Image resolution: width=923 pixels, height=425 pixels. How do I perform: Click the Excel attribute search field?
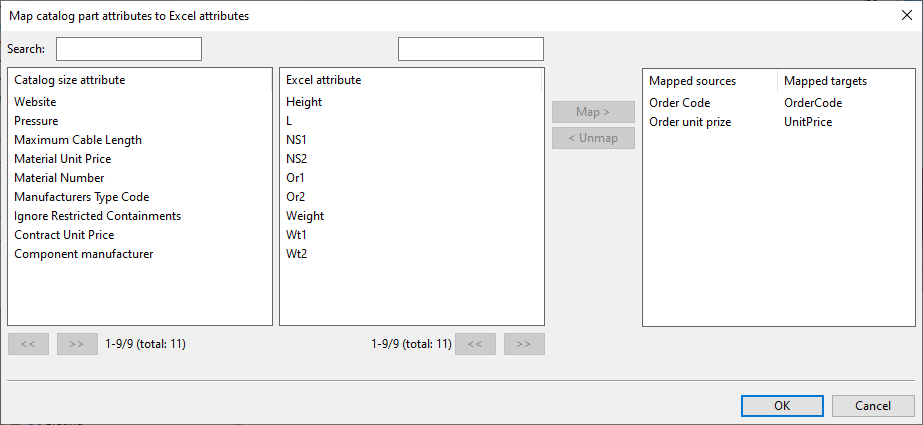470,49
